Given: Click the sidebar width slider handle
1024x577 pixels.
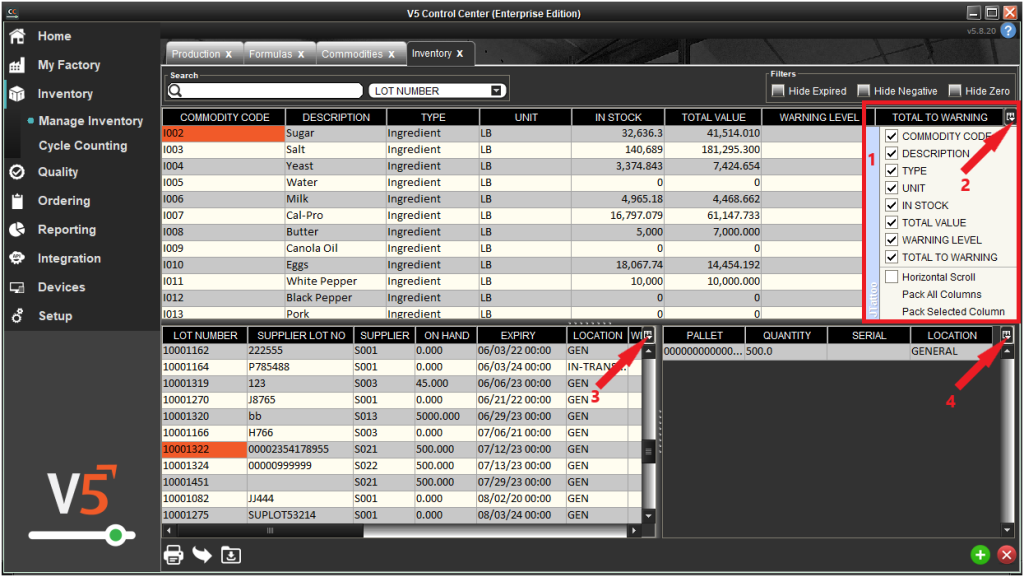Looking at the screenshot, I should click(x=116, y=535).
